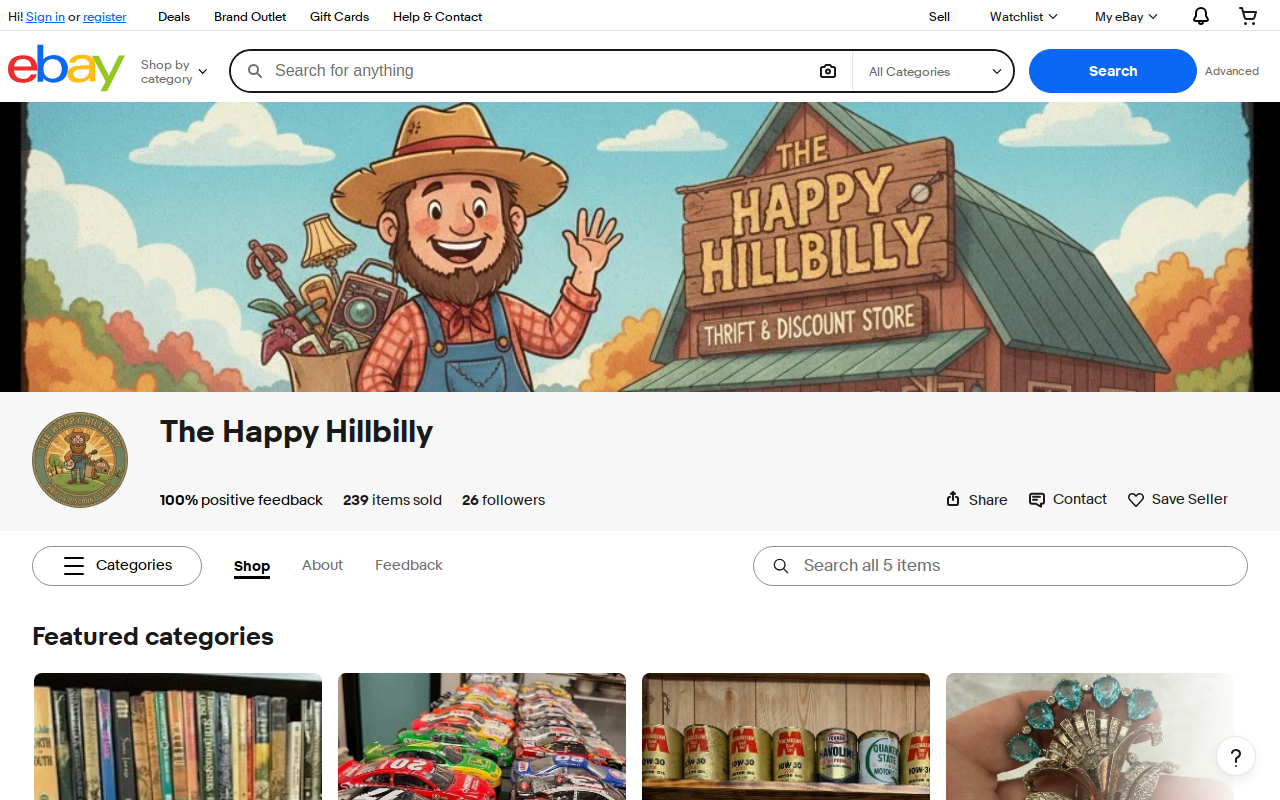Screen dimensions: 1280x800
Task: Click the eBay logo
Action: pyautogui.click(x=66, y=68)
